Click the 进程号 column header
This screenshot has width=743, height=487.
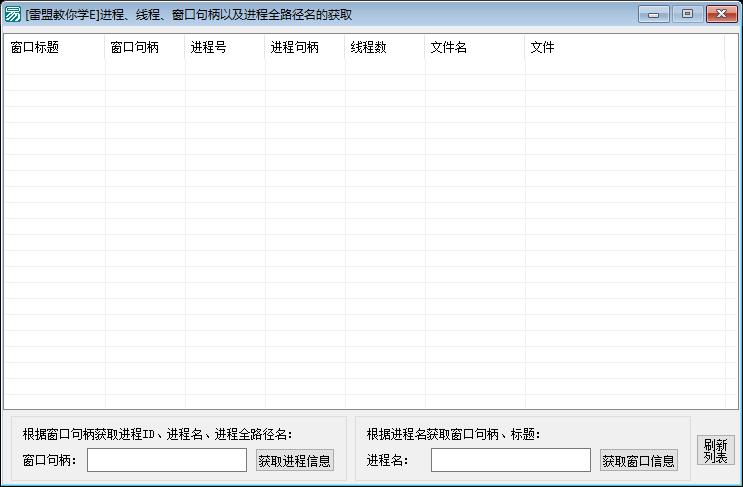click(x=225, y=47)
